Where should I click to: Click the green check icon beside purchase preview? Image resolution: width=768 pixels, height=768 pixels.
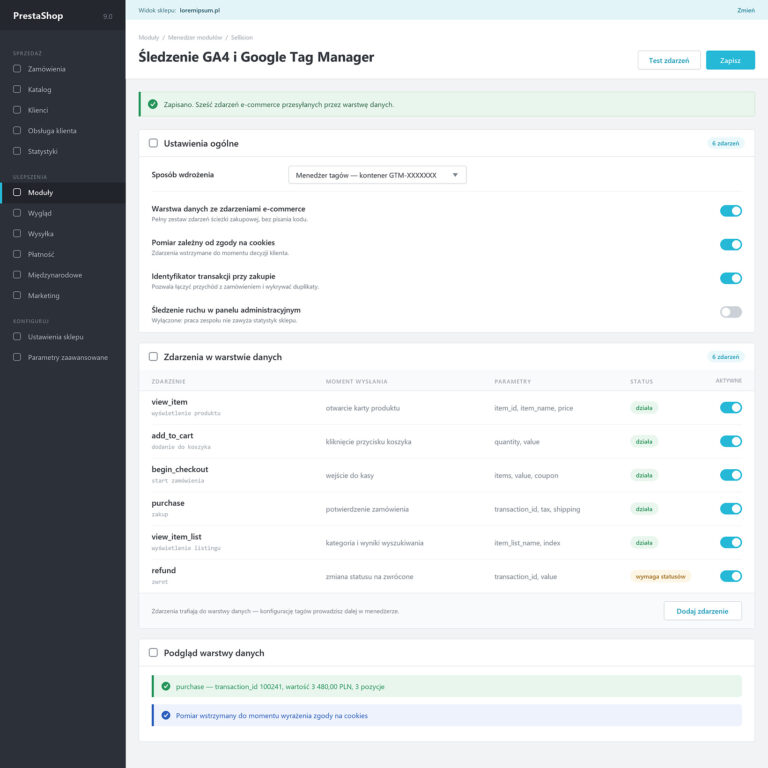(x=166, y=686)
